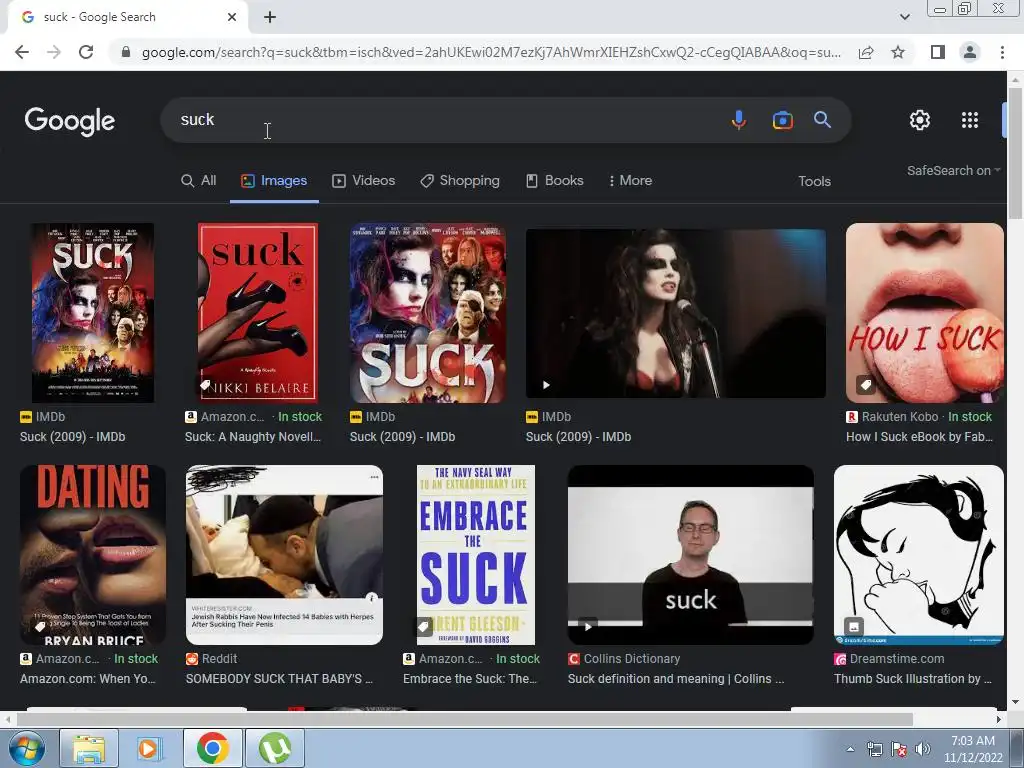The height and width of the screenshot is (768, 1024).
Task: Open the How I Suck eBook image
Action: (924, 313)
